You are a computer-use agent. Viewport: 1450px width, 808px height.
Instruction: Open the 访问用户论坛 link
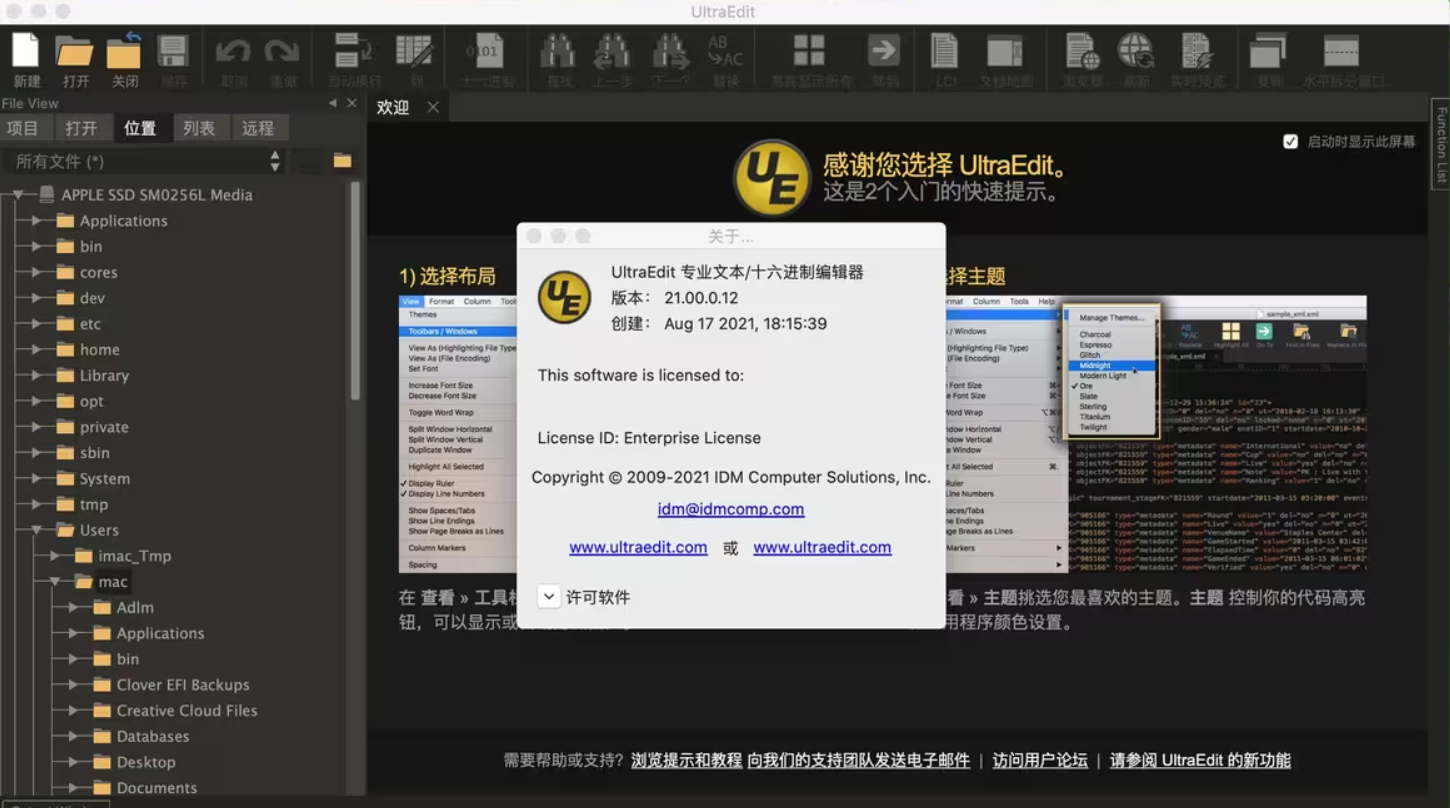(1040, 761)
